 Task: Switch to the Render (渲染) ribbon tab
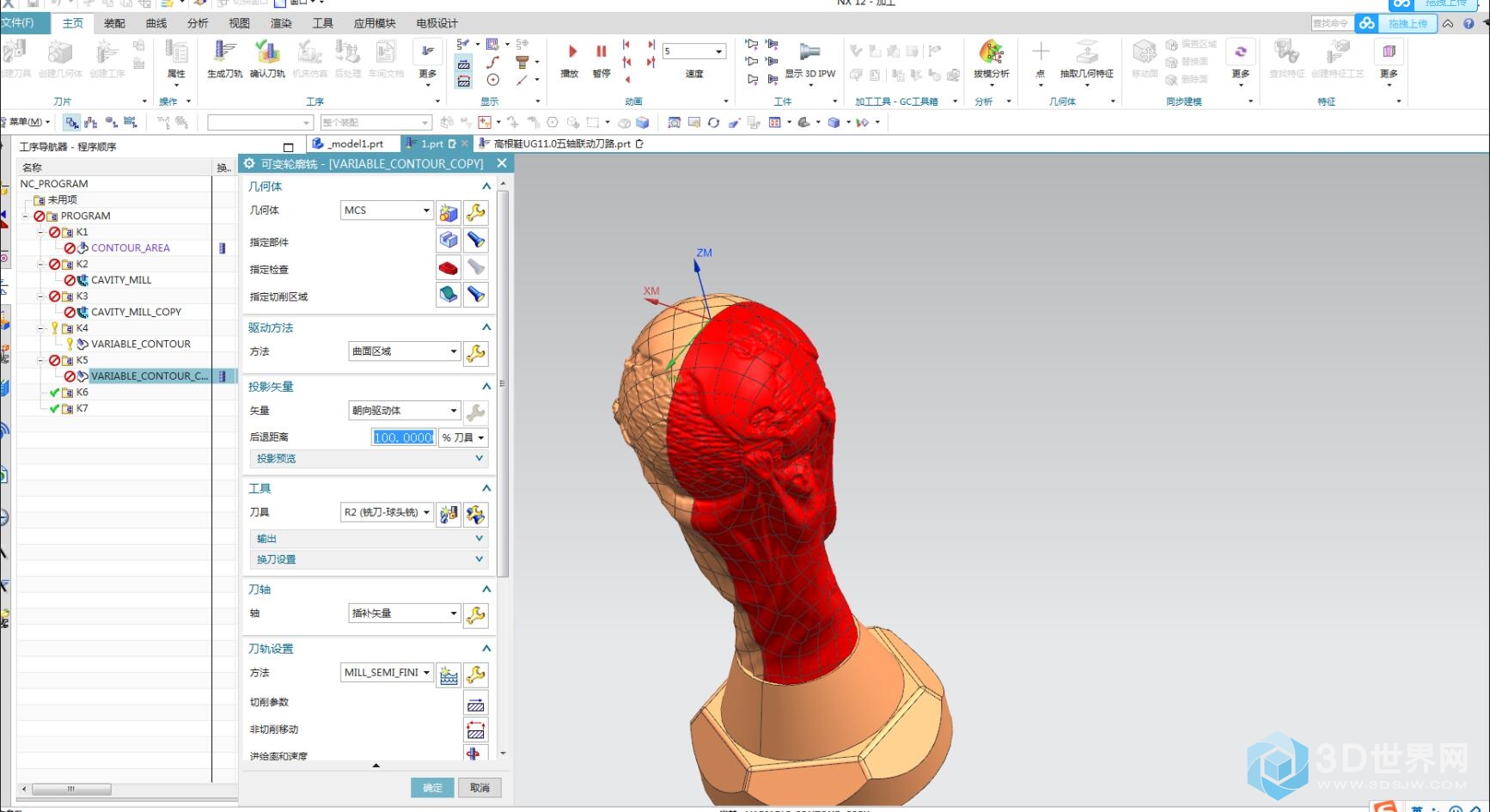281,23
